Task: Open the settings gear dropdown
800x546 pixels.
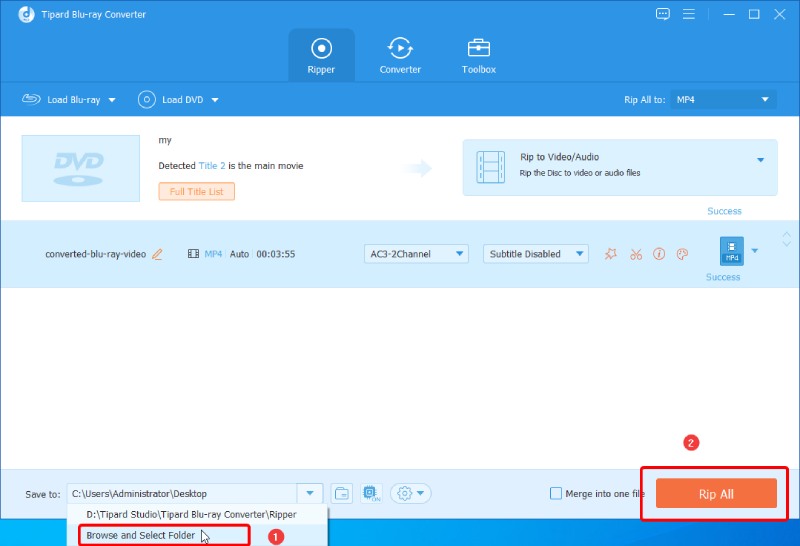Action: [x=411, y=493]
